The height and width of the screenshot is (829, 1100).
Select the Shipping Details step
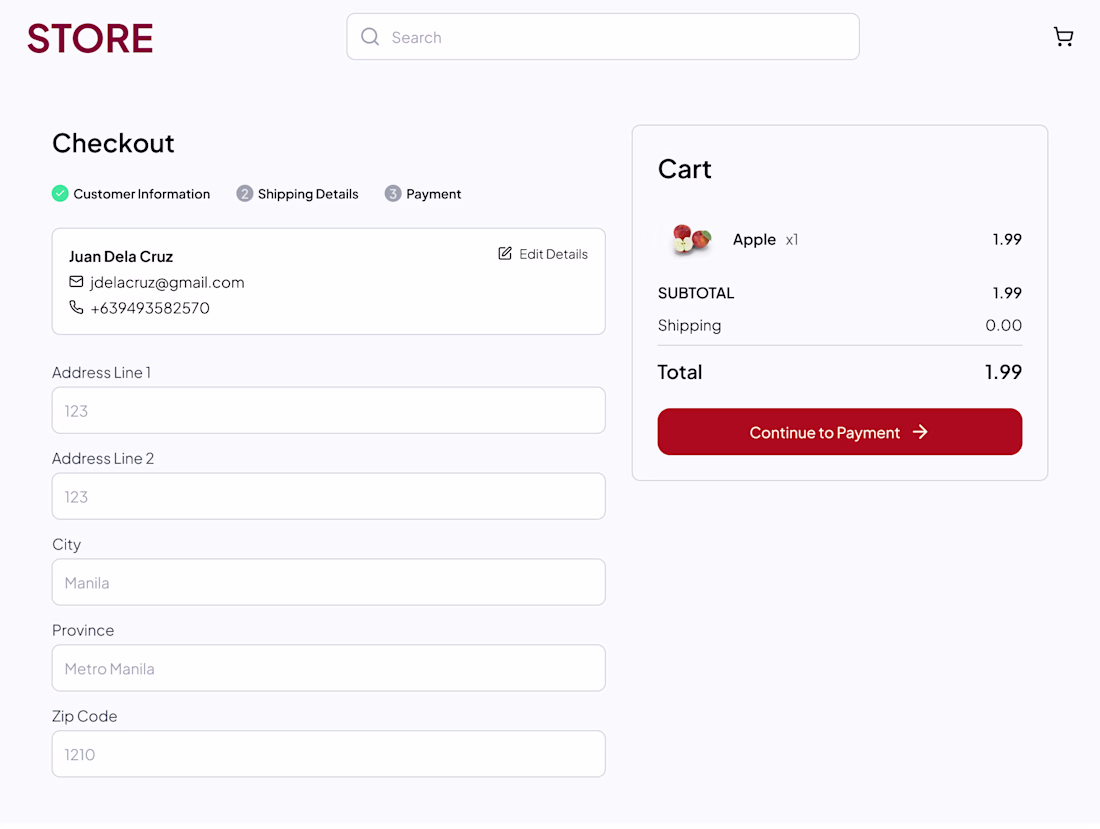coord(308,194)
